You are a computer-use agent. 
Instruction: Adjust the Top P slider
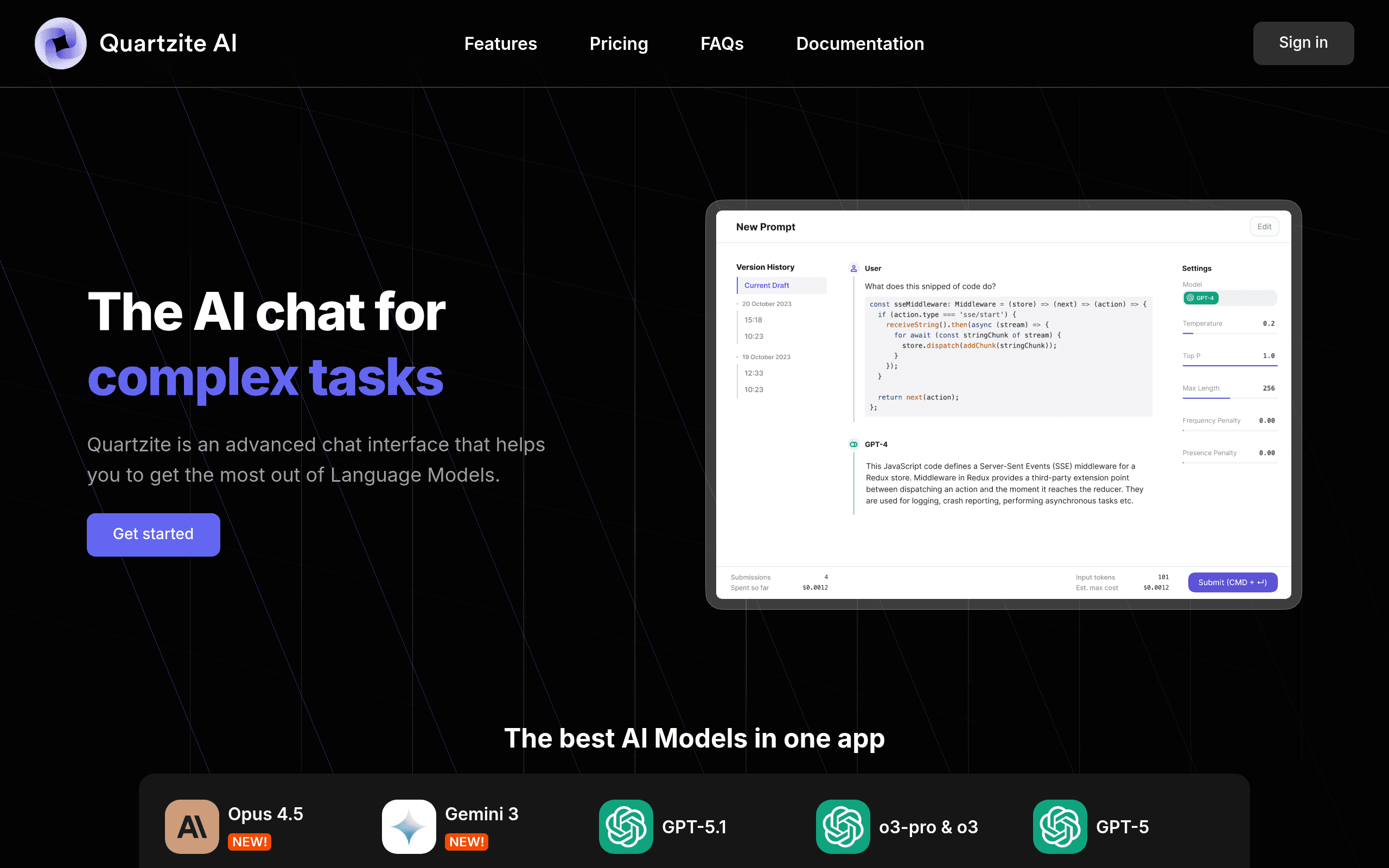[x=1229, y=365]
